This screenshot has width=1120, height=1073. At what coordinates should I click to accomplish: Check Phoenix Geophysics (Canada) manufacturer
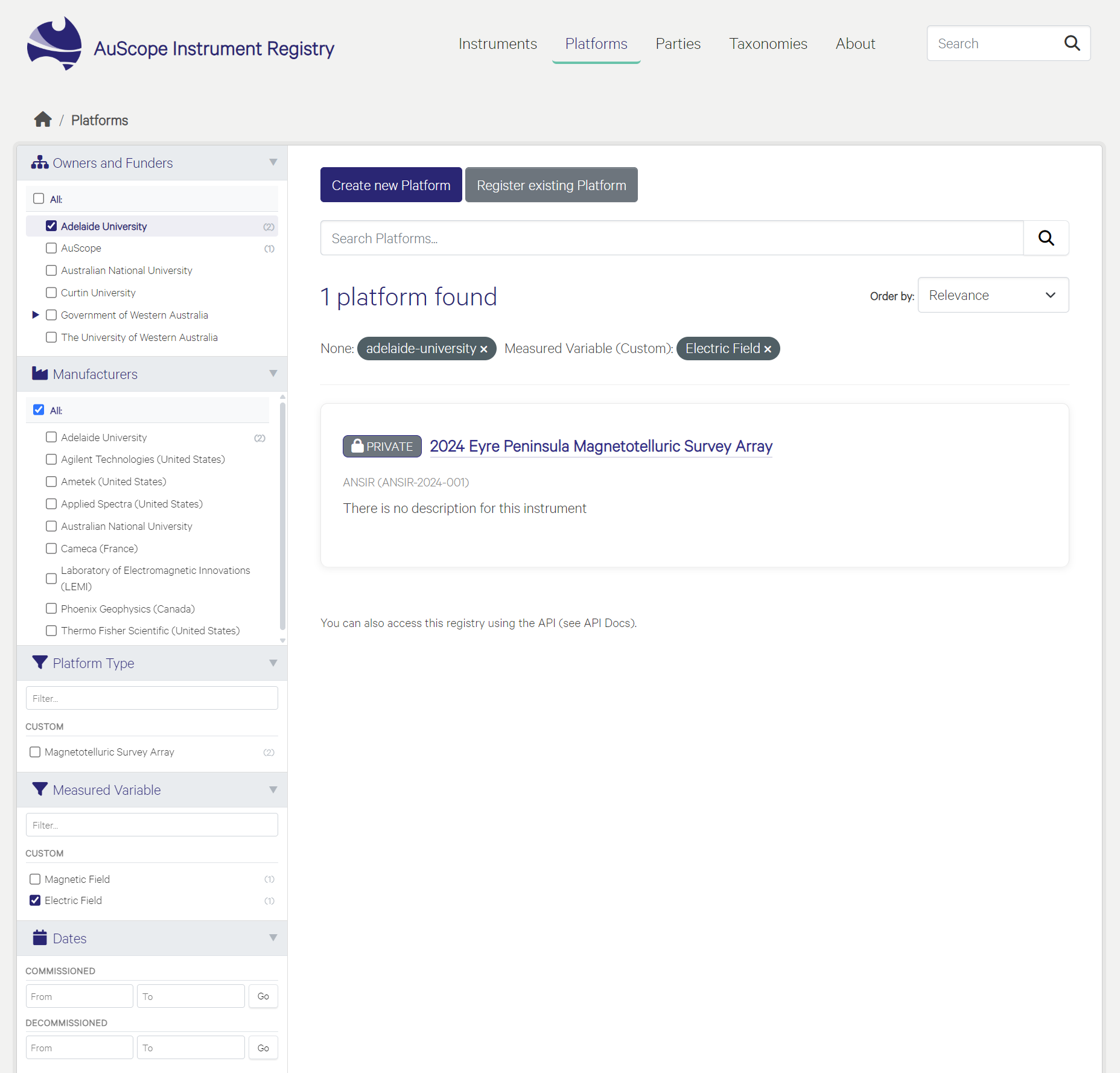[x=51, y=608]
